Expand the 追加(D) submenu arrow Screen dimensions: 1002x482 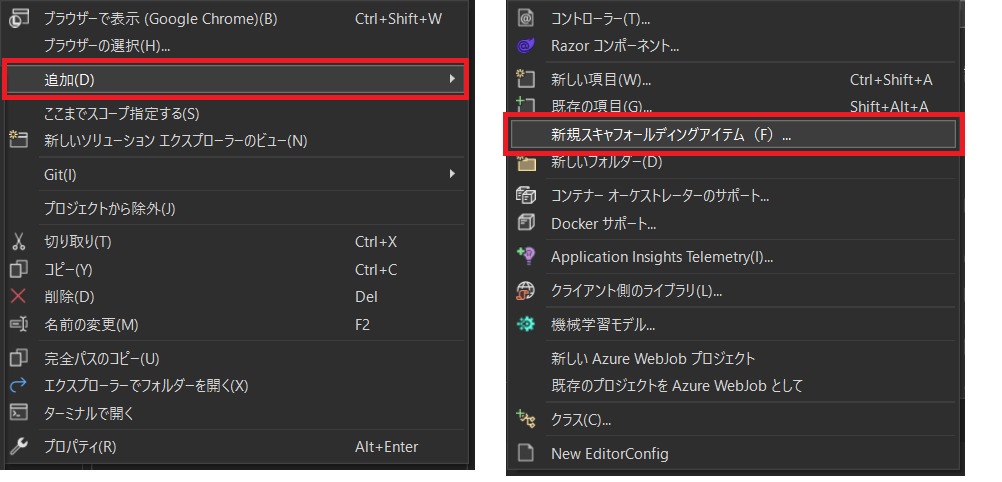click(x=452, y=79)
